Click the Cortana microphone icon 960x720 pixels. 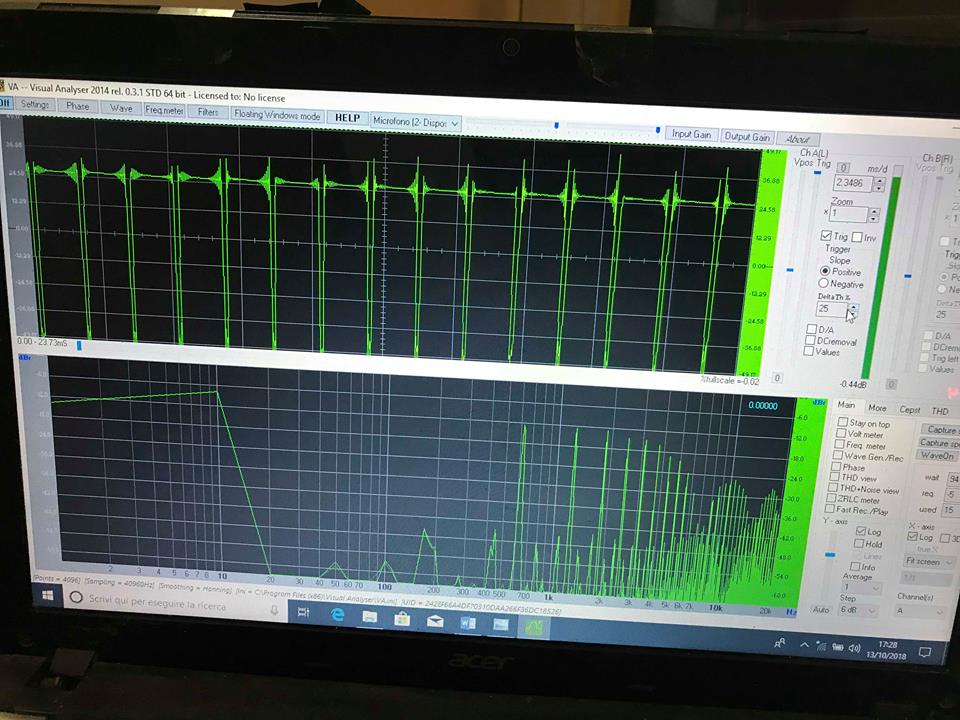click(274, 609)
